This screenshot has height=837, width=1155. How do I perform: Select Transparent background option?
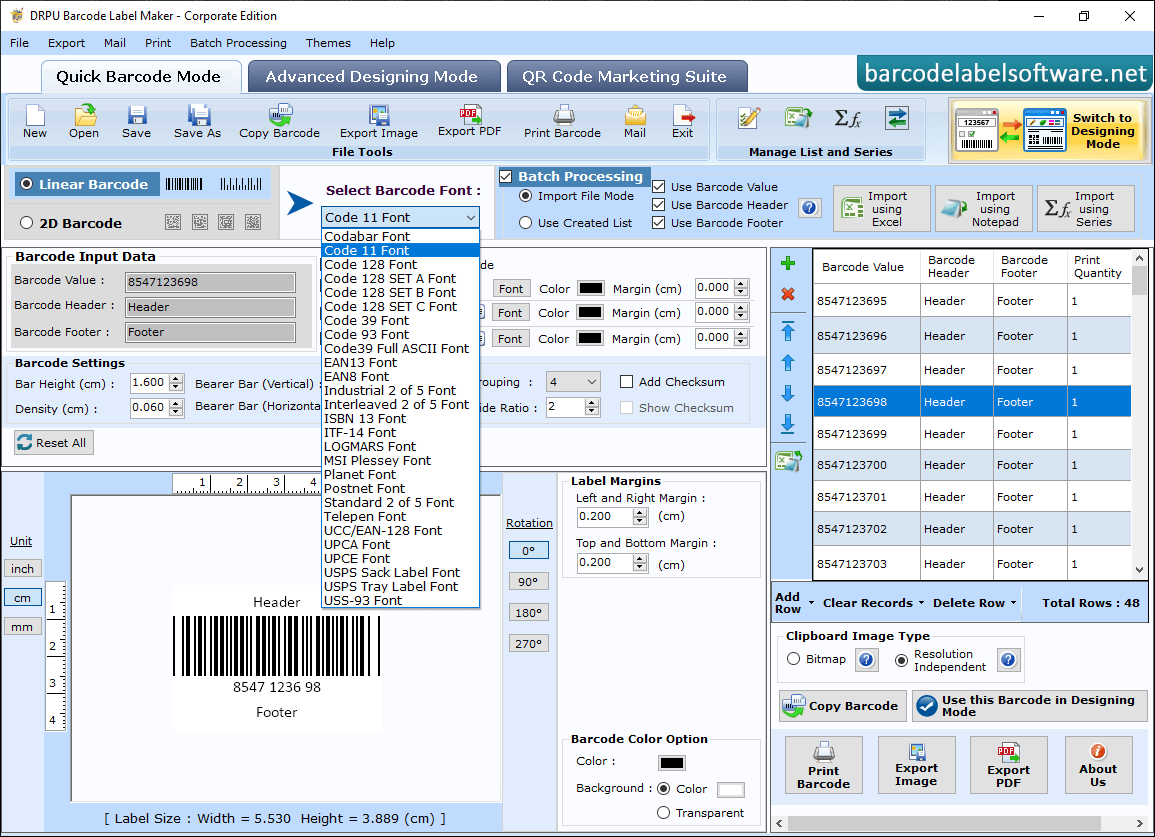[663, 813]
